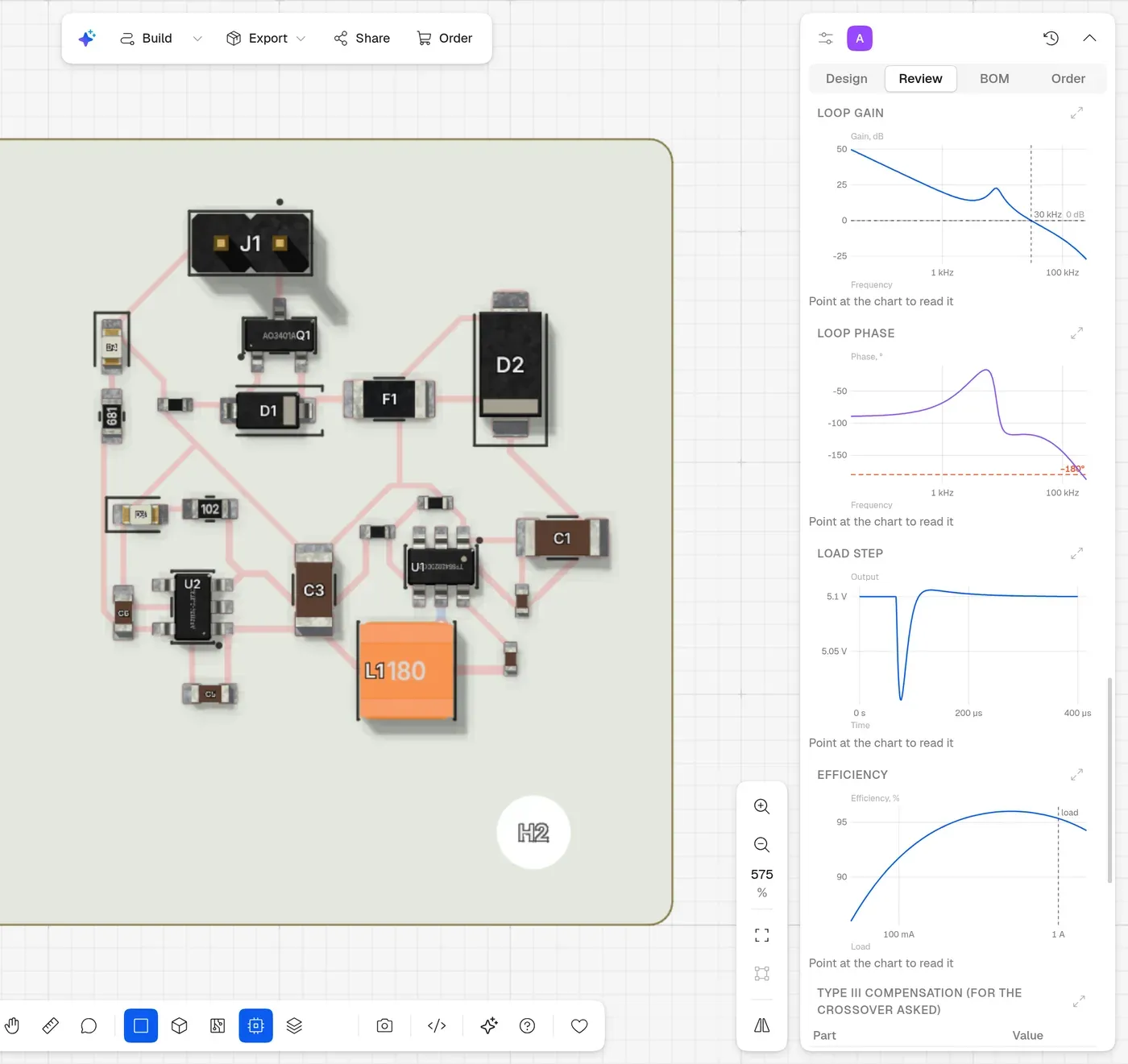Screen dimensions: 1128x1064
Task: Expand the Load Step chart
Action: (1076, 553)
